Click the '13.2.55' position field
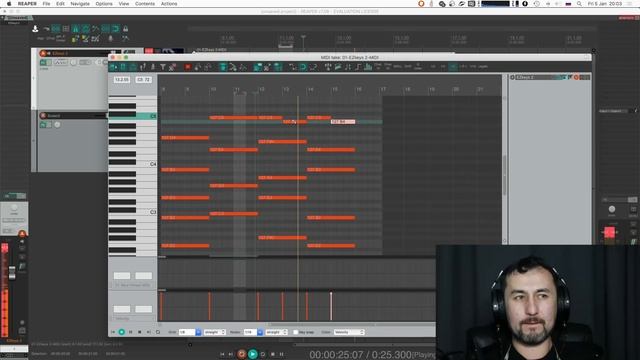This screenshot has height=360, width=640. click(122, 80)
